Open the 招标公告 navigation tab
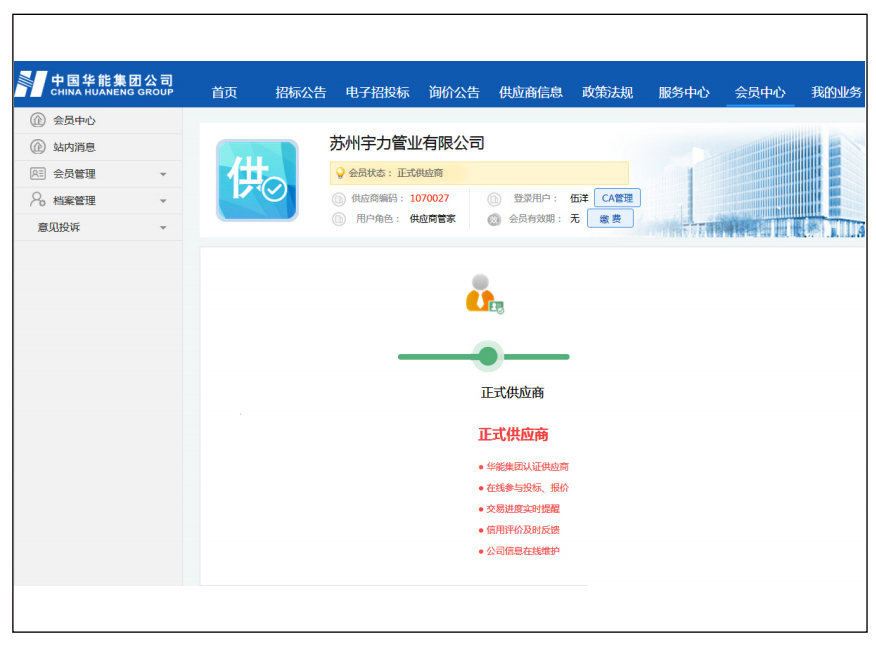 click(x=301, y=92)
